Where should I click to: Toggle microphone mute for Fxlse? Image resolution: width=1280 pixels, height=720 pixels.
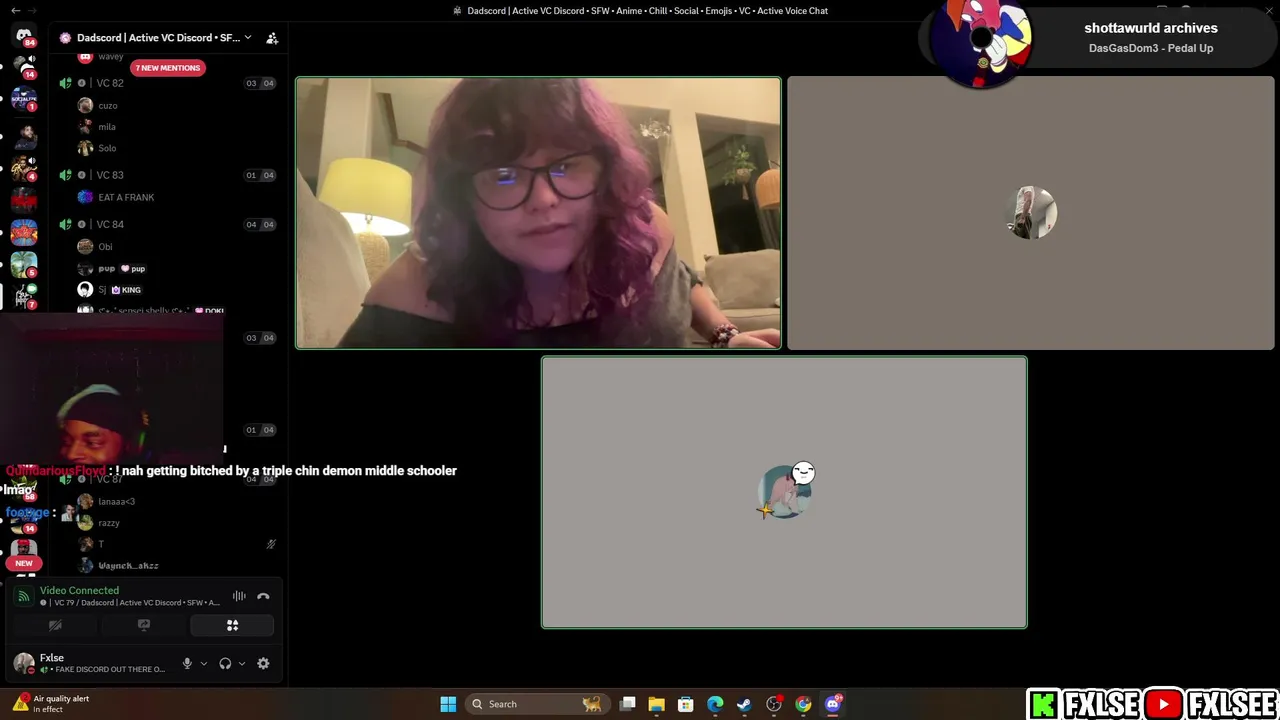(187, 663)
